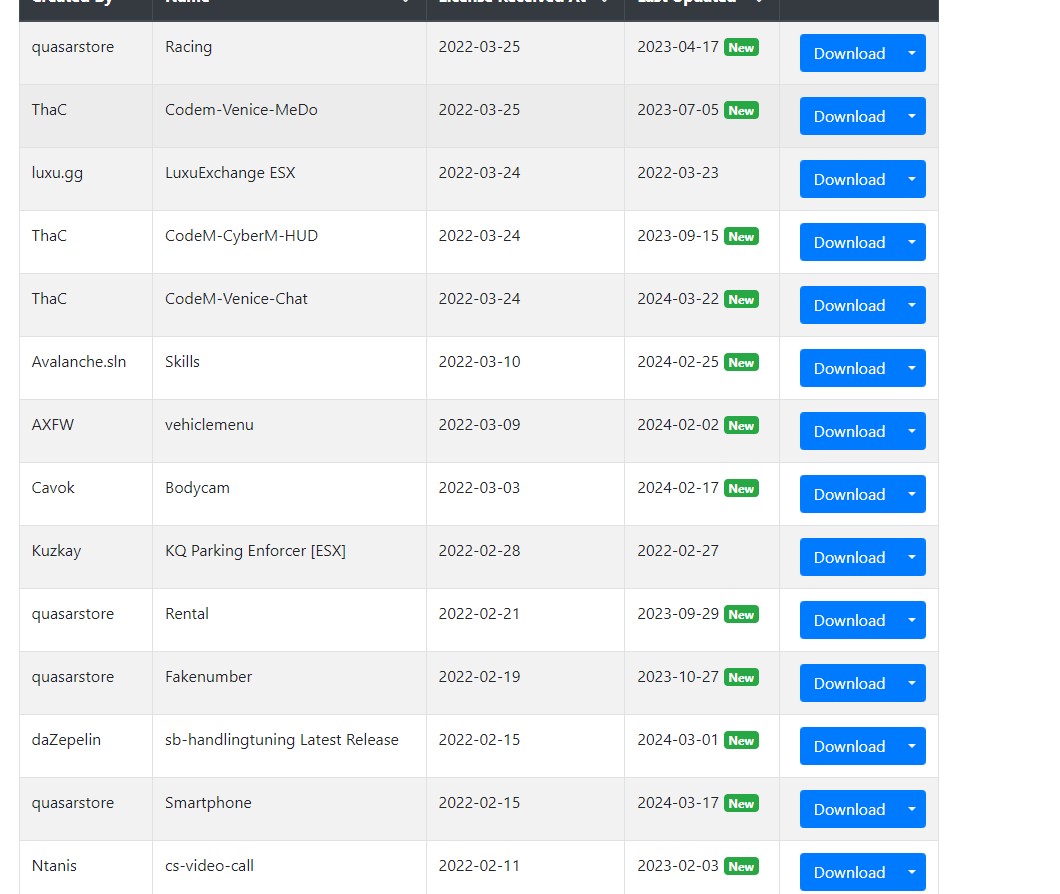Select the 'sb-handlingtuning Latest Release' cell
Image resolution: width=1060 pixels, height=894 pixels.
(x=289, y=746)
